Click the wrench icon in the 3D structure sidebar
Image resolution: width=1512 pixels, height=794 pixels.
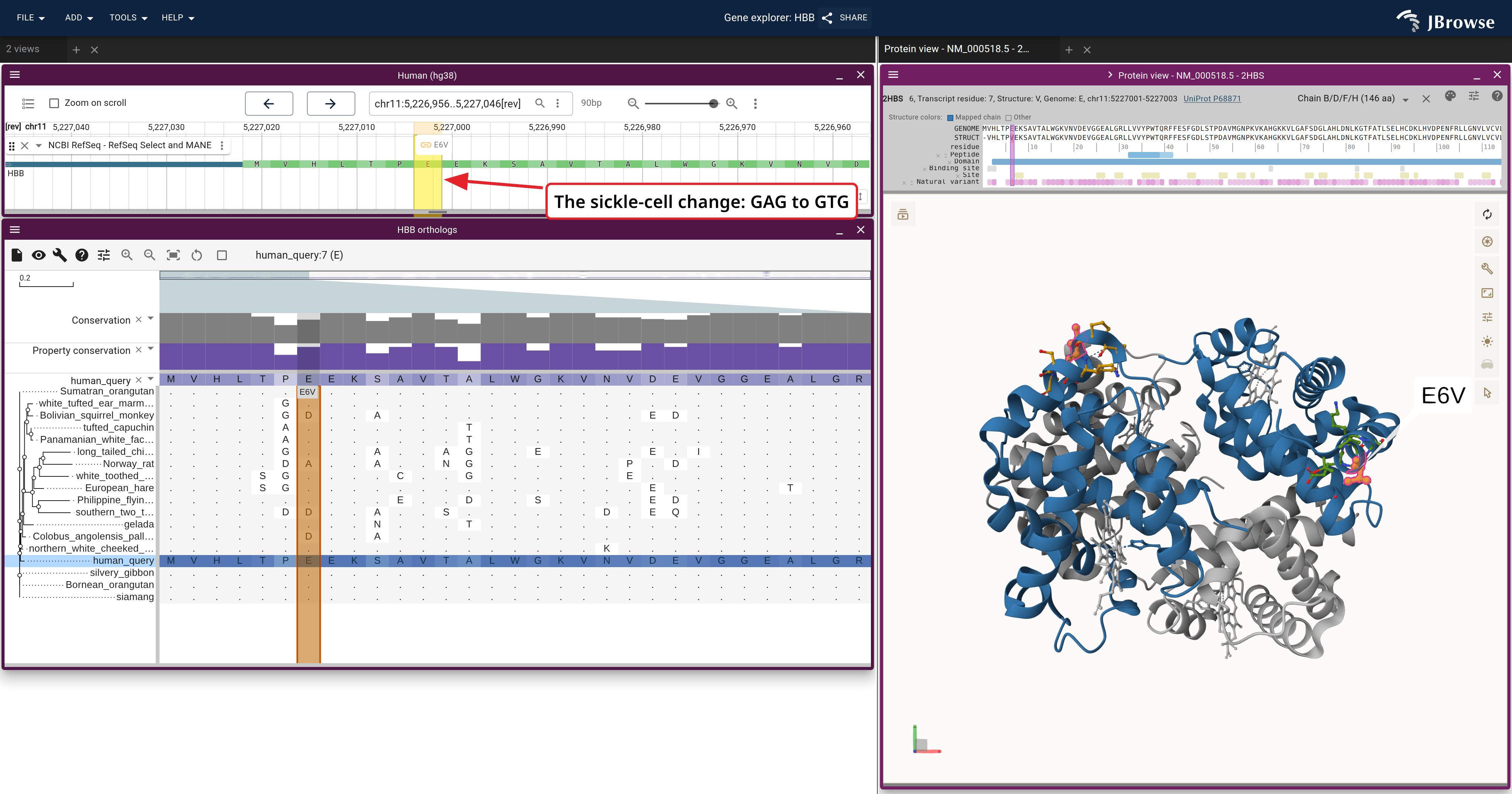tap(1487, 268)
